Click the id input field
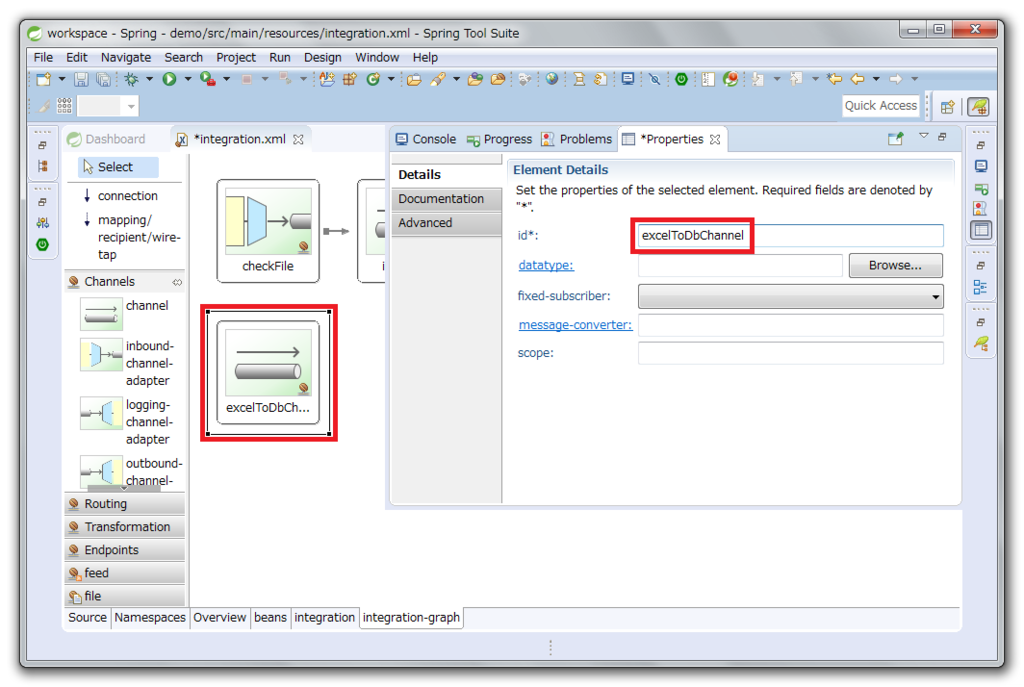This screenshot has height=687, width=1024. [790, 235]
